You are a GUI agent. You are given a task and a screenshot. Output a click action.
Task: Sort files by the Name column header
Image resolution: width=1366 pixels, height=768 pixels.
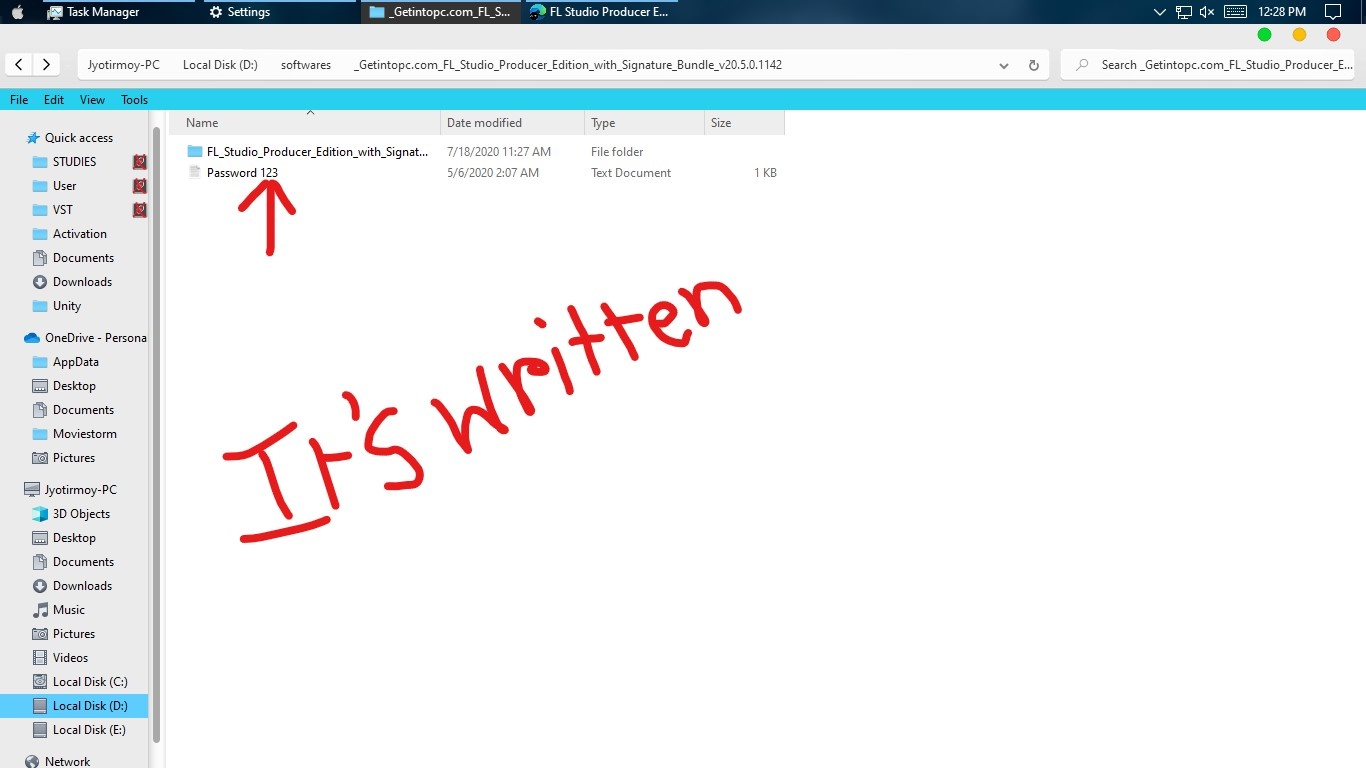tap(202, 123)
